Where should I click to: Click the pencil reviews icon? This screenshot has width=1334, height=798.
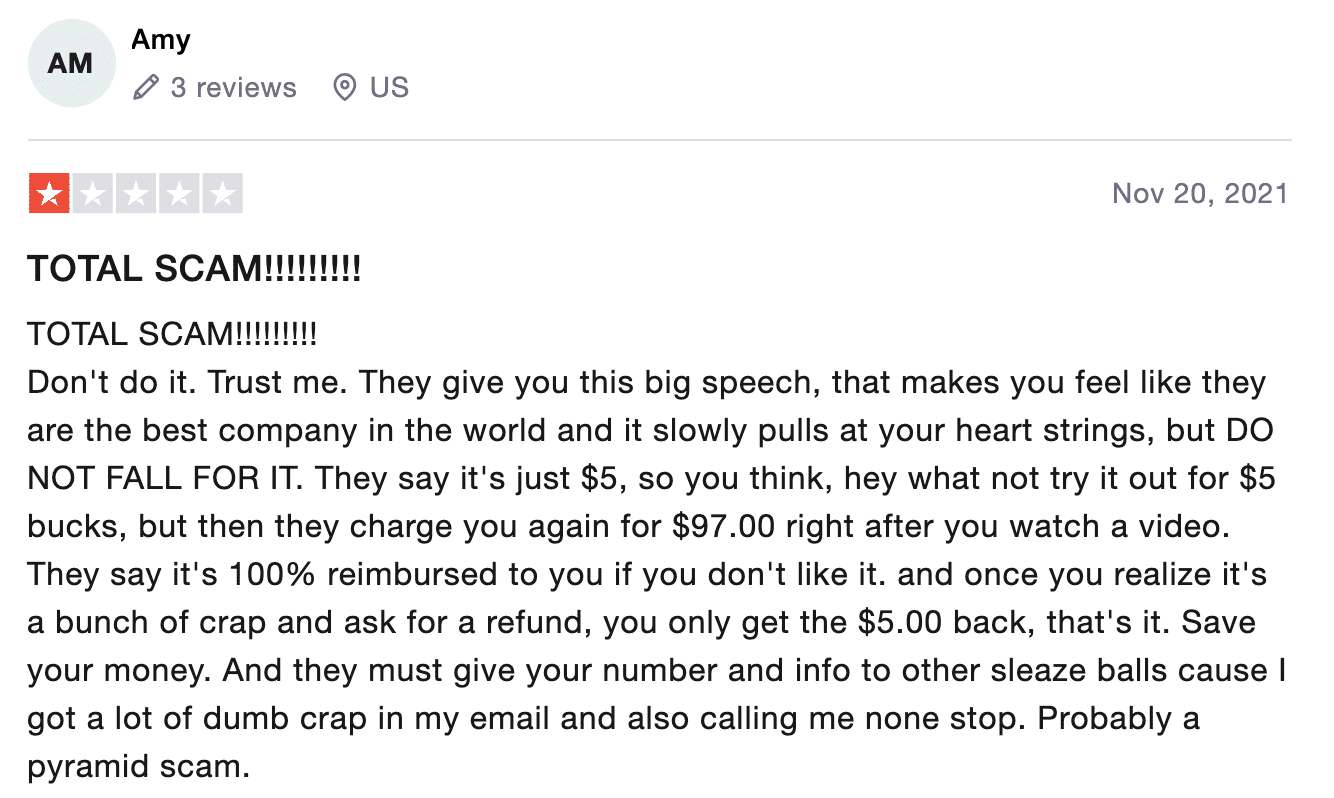(145, 88)
